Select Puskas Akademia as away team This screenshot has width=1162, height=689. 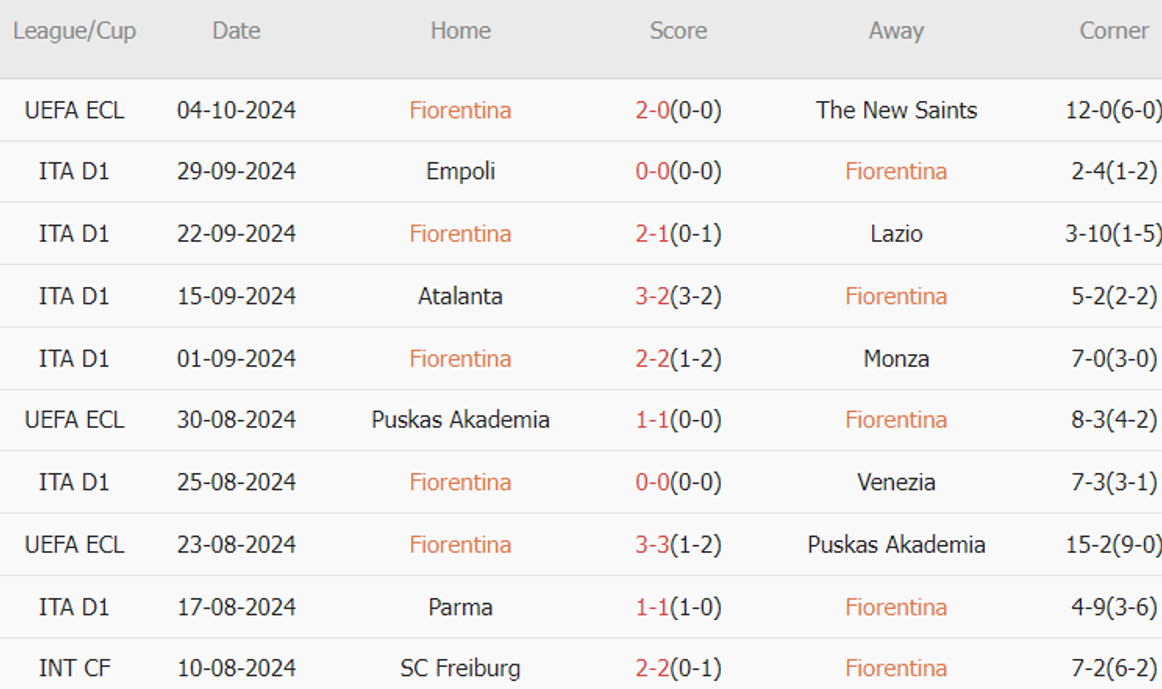click(x=896, y=545)
